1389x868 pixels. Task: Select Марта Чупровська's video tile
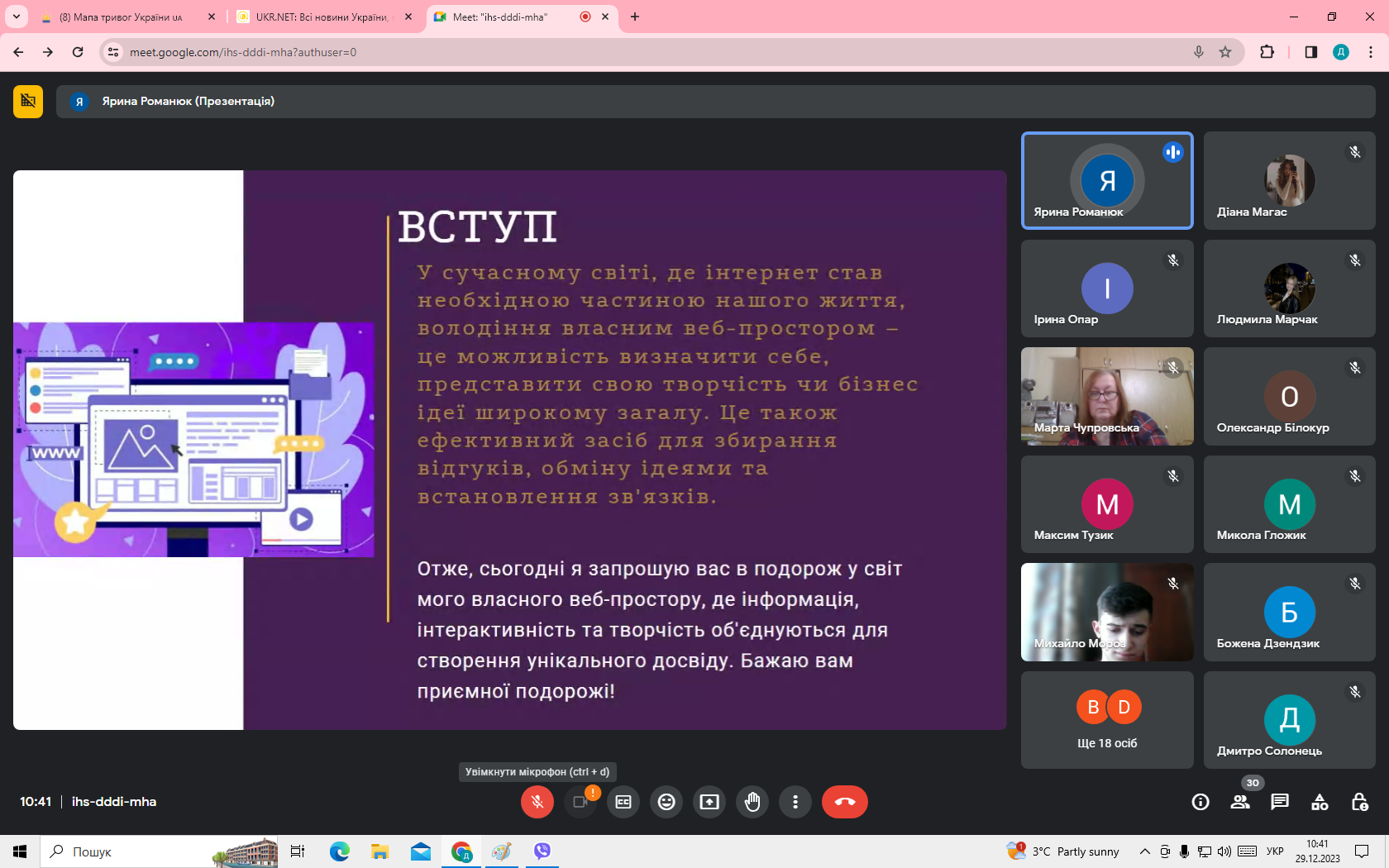pos(1107,396)
